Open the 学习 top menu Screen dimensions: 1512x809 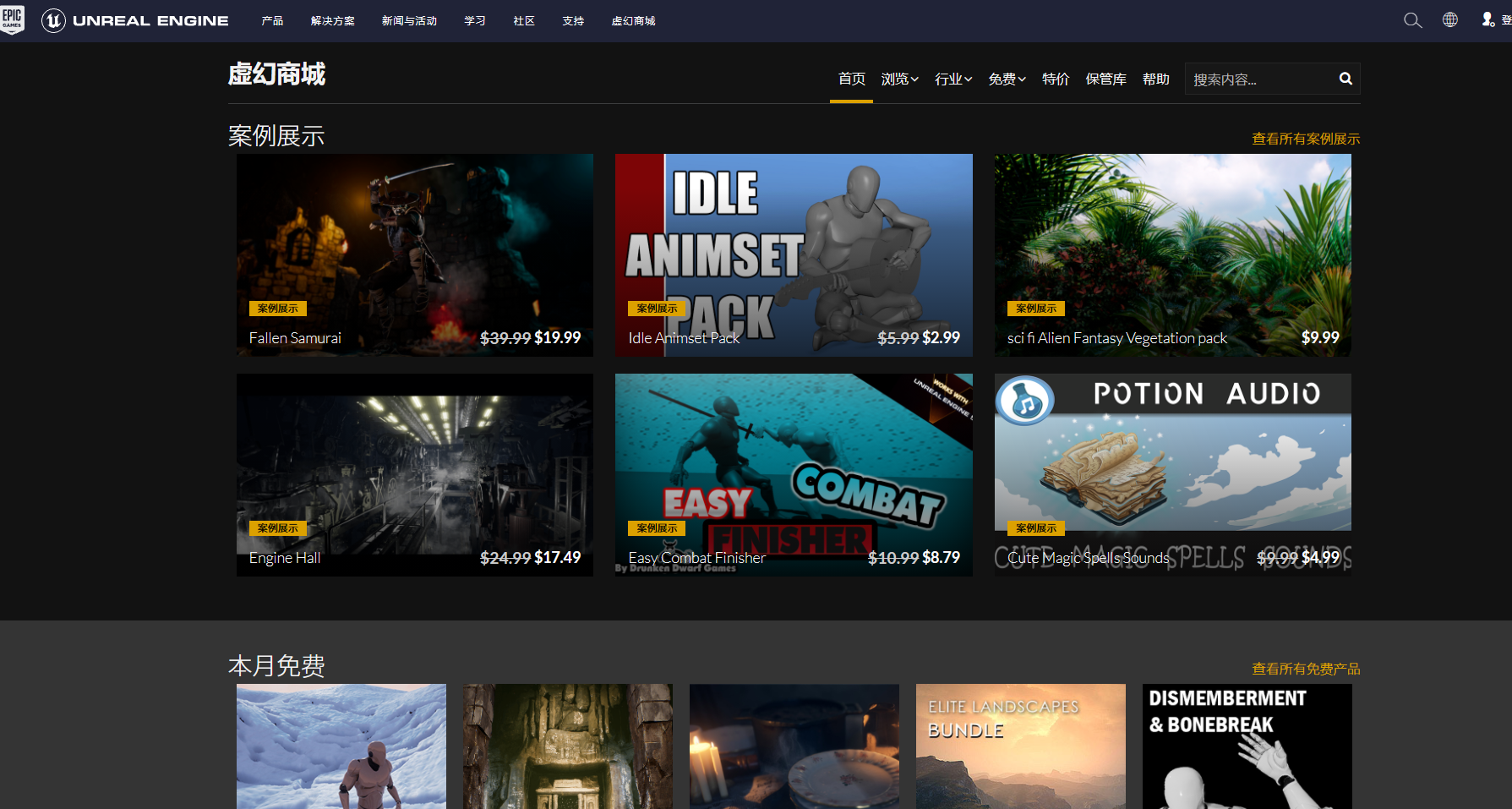coord(475,21)
